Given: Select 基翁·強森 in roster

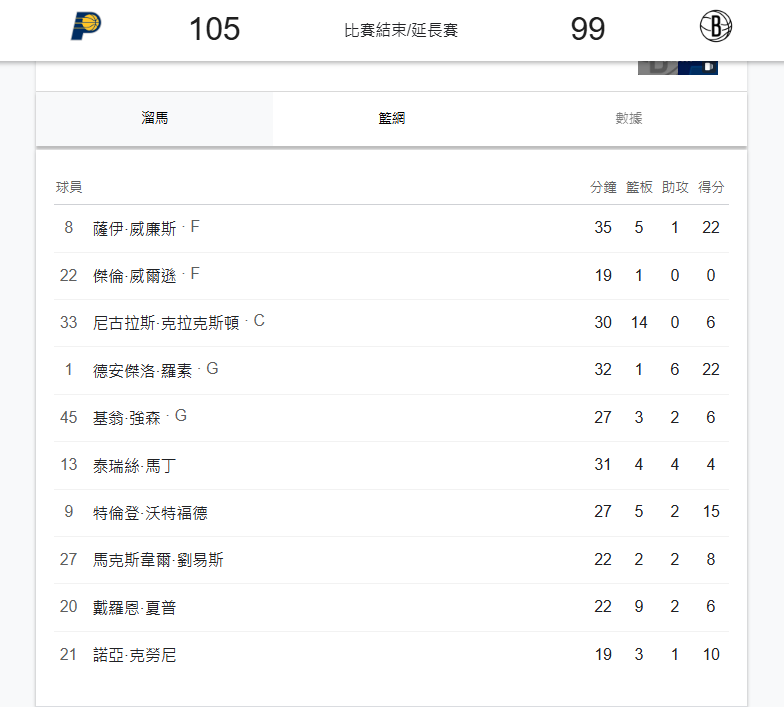Looking at the screenshot, I should (126, 418).
